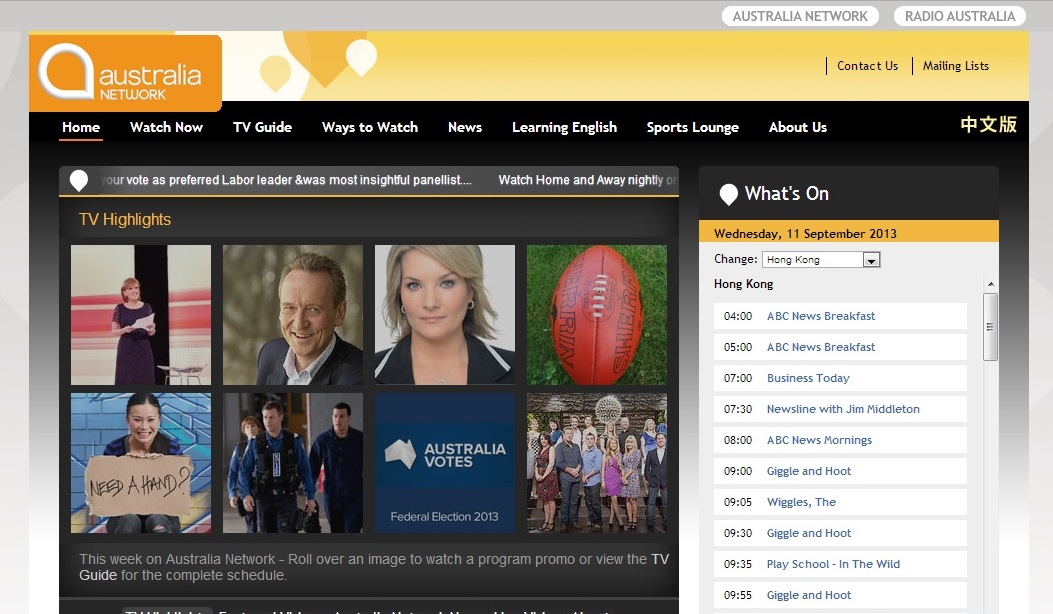Open Learning English menu item
The width and height of the screenshot is (1053, 614).
coord(564,127)
